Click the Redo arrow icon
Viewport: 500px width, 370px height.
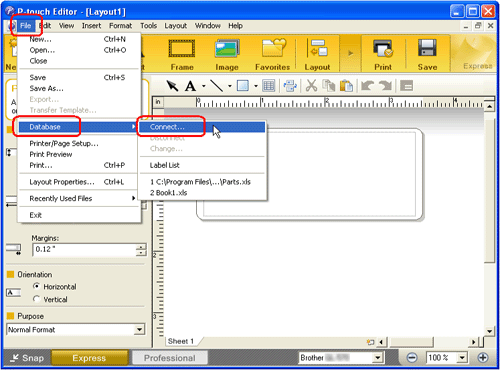pos(385,86)
